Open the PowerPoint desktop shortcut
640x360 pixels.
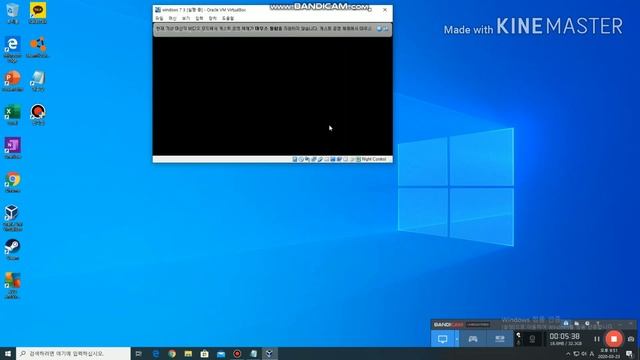[13, 81]
